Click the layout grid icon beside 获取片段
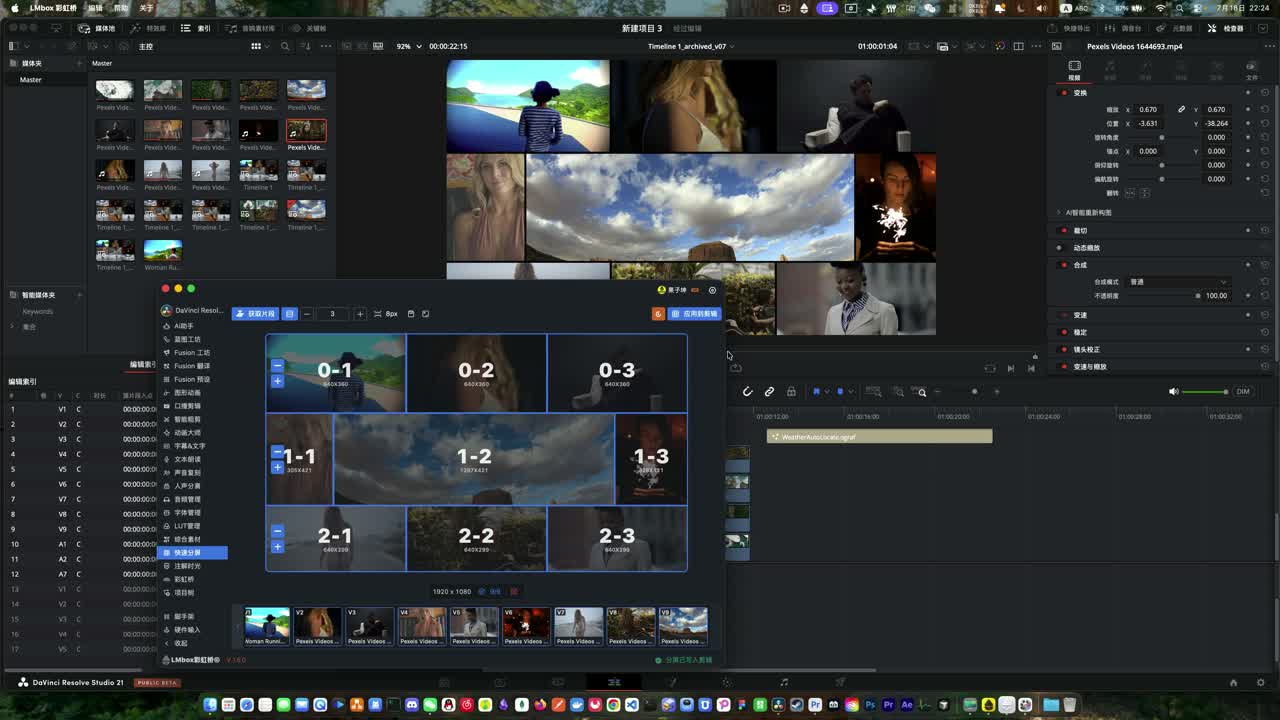This screenshot has width=1280, height=720. coord(290,314)
